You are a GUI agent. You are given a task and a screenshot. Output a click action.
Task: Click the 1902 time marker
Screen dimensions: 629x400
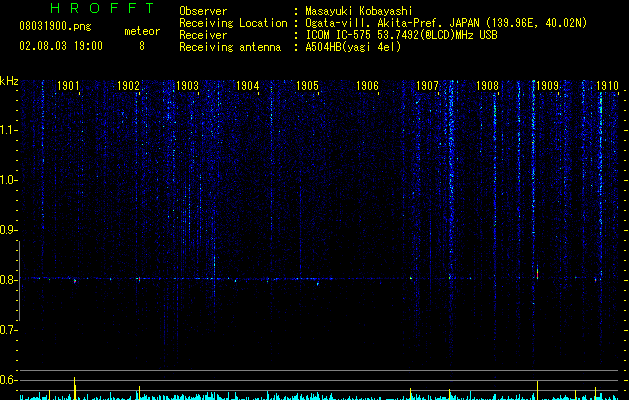tap(128, 86)
